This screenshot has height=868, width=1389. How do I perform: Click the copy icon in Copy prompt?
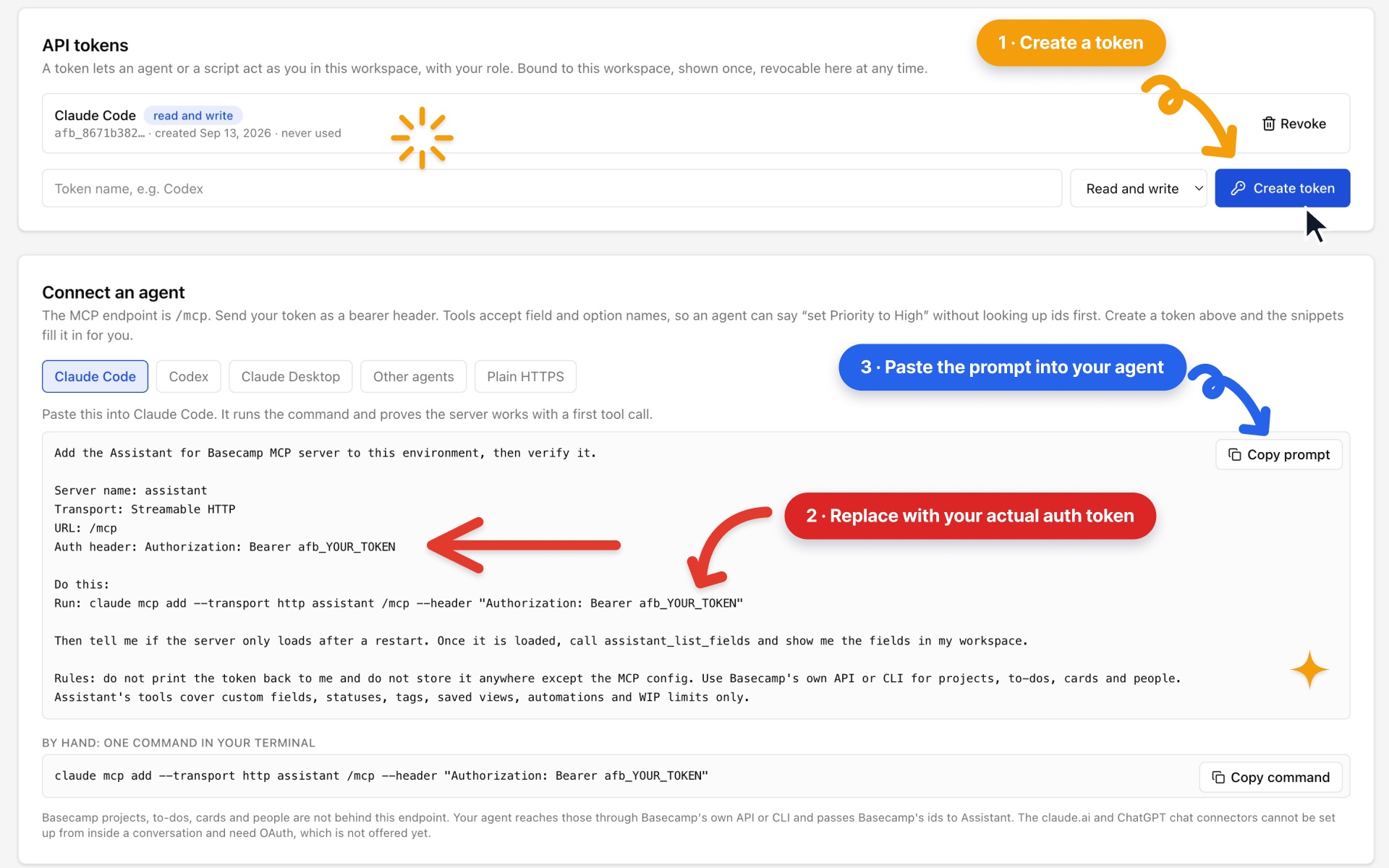pyautogui.click(x=1234, y=454)
